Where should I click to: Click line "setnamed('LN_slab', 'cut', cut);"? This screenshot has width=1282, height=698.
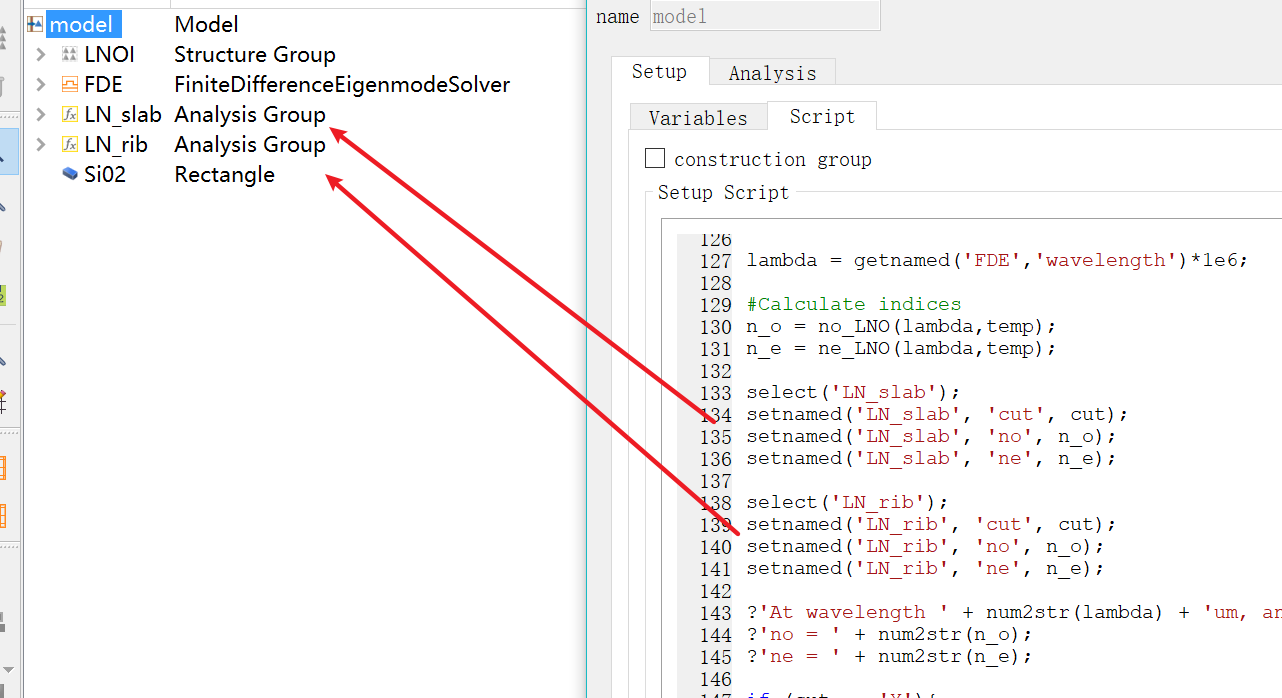(937, 414)
